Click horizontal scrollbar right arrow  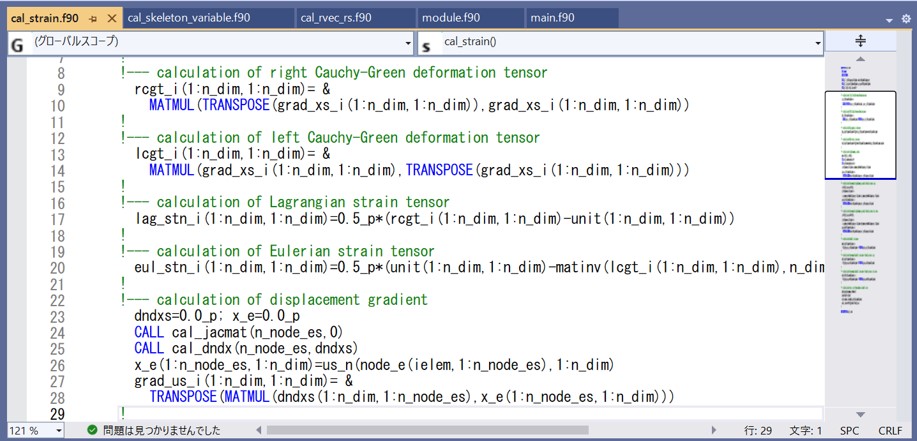click(714, 430)
